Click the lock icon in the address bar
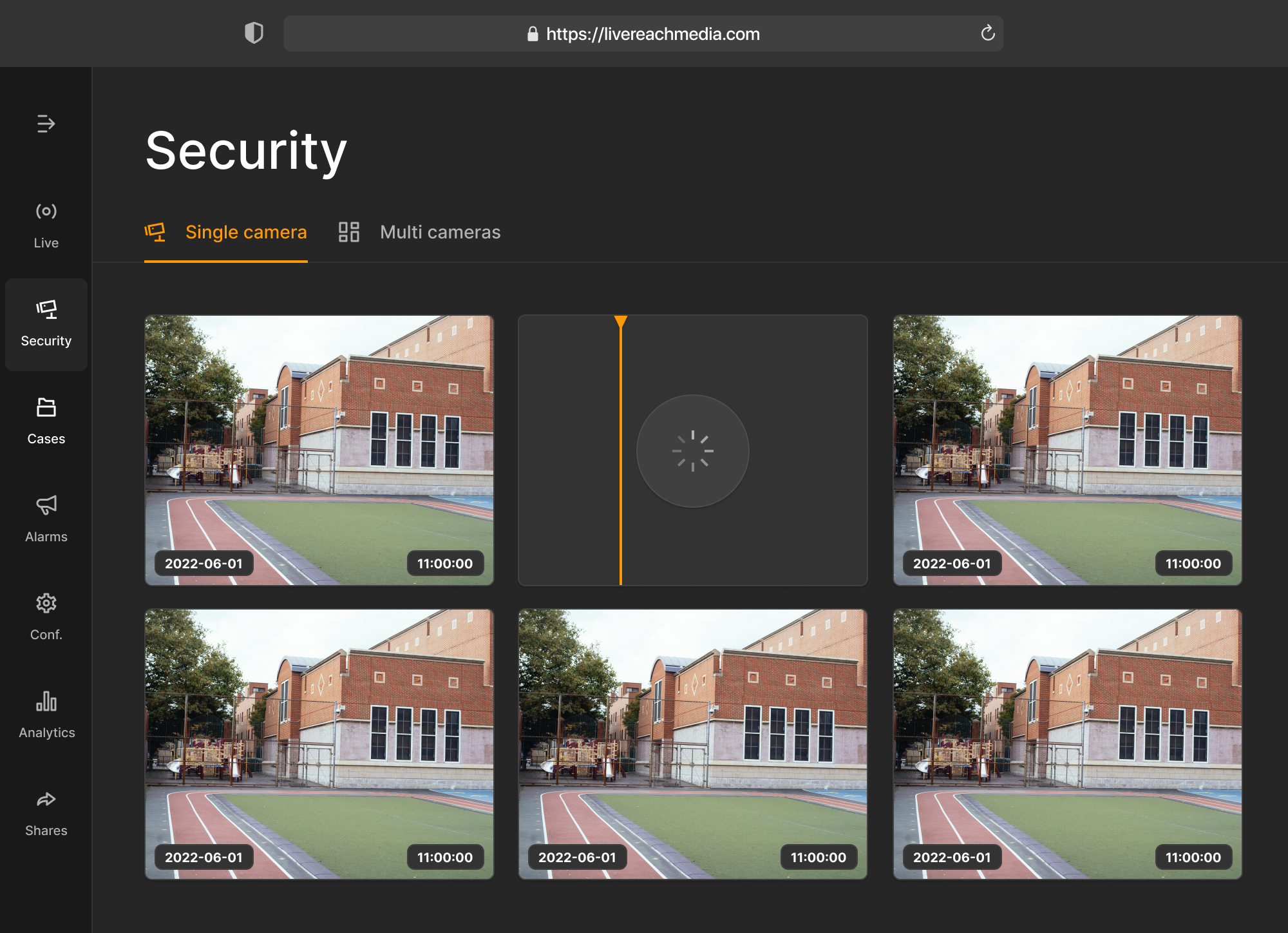The width and height of the screenshot is (1288, 933). coord(532,34)
